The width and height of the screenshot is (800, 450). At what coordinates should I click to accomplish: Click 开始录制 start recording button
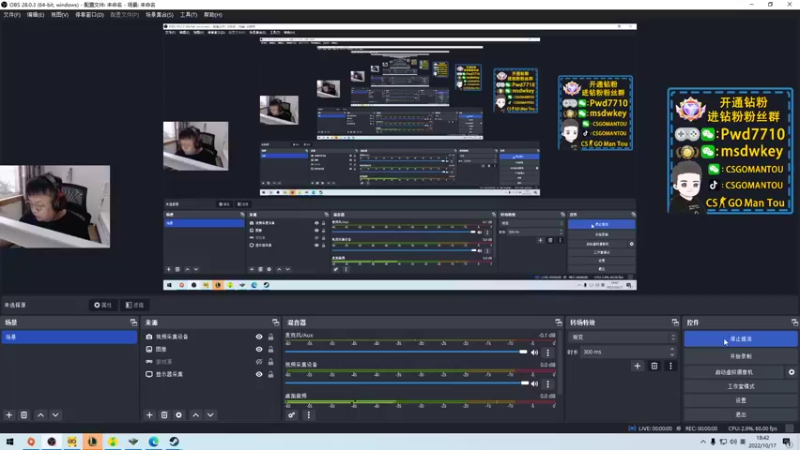(x=740, y=356)
